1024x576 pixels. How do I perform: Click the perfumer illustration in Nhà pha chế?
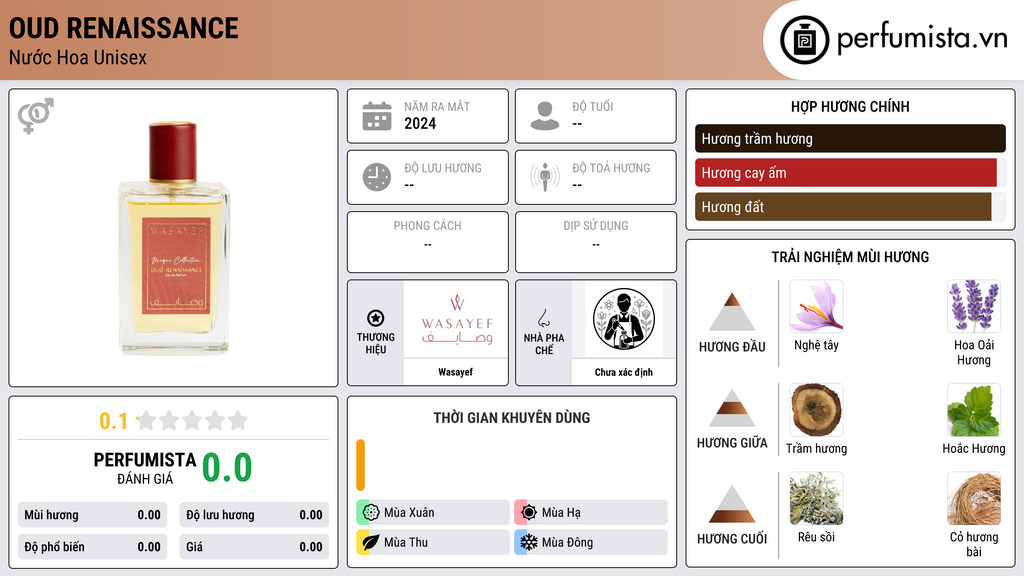[x=624, y=319]
